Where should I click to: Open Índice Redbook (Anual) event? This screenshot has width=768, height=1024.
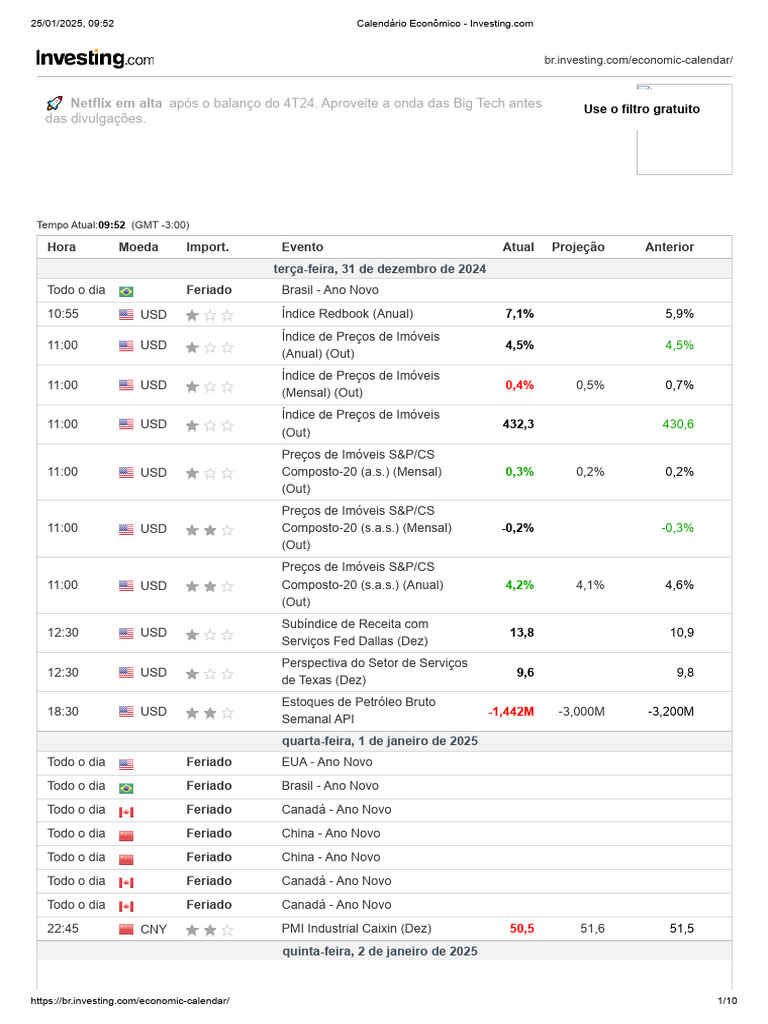tap(347, 313)
